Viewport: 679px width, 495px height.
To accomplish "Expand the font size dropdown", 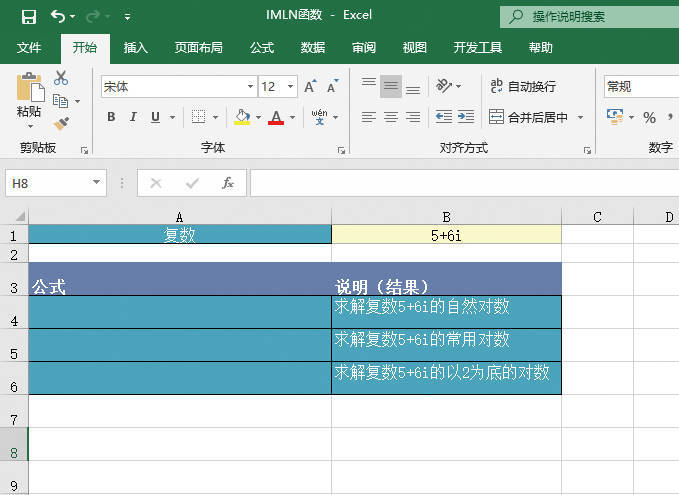I will (291, 87).
